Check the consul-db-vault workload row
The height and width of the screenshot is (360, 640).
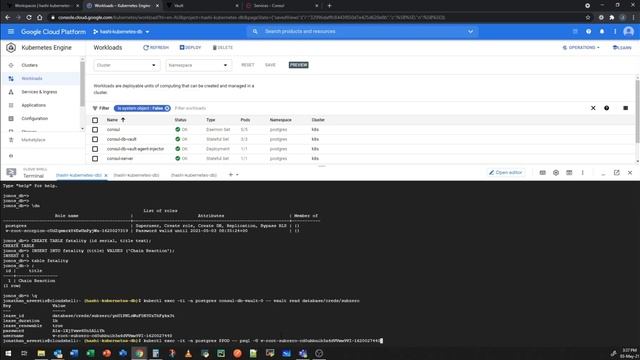pos(95,139)
